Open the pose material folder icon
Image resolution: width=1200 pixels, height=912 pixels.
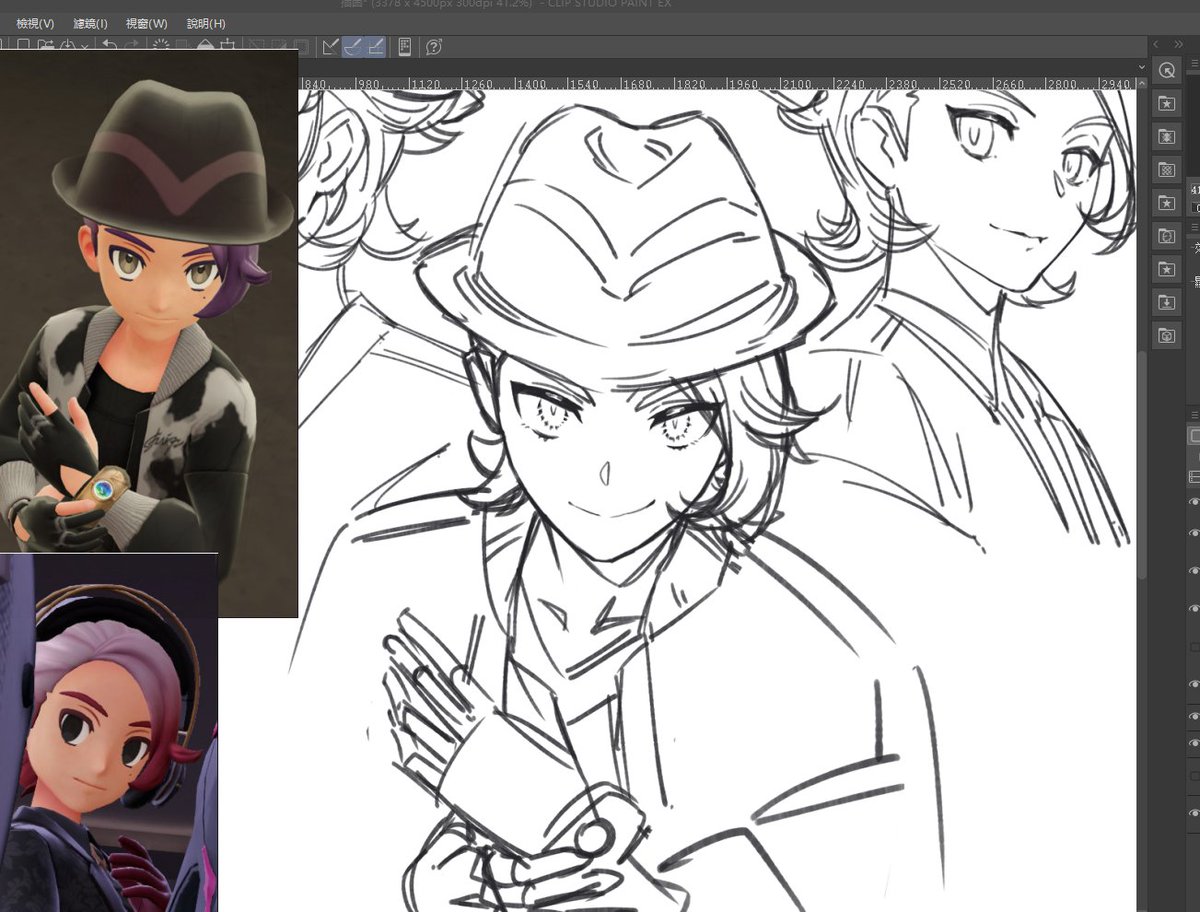pos(1166,235)
